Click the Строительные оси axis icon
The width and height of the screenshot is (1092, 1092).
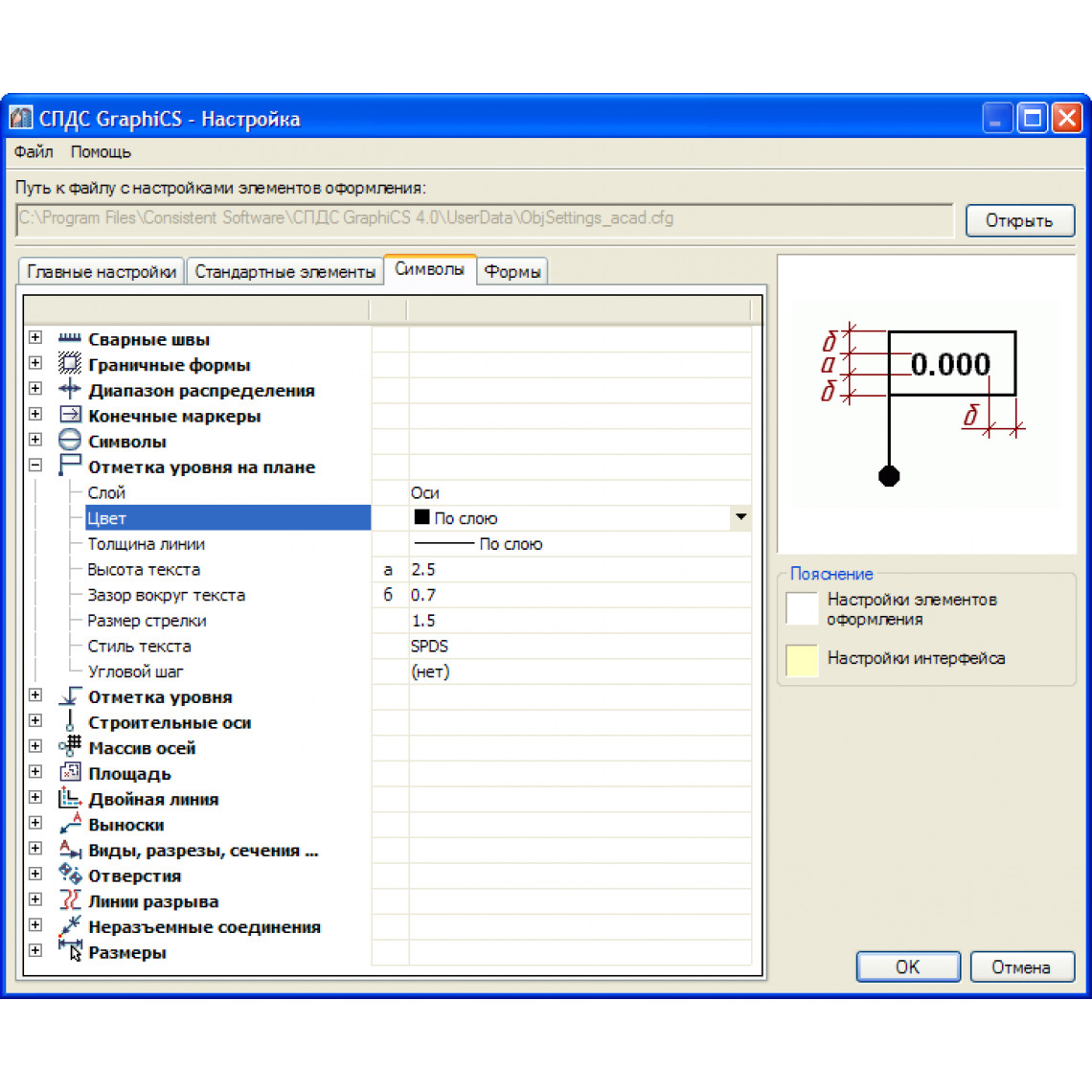[x=70, y=721]
